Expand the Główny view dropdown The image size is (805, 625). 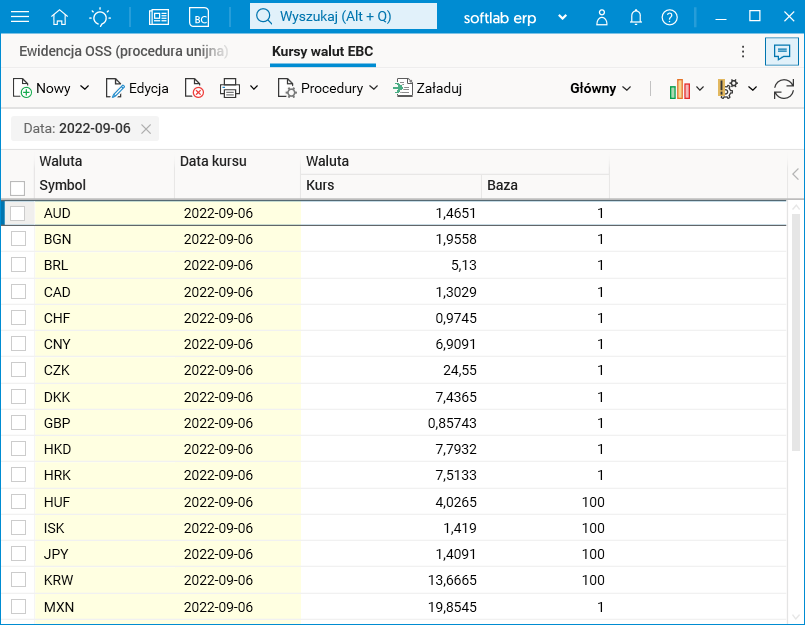tap(601, 88)
